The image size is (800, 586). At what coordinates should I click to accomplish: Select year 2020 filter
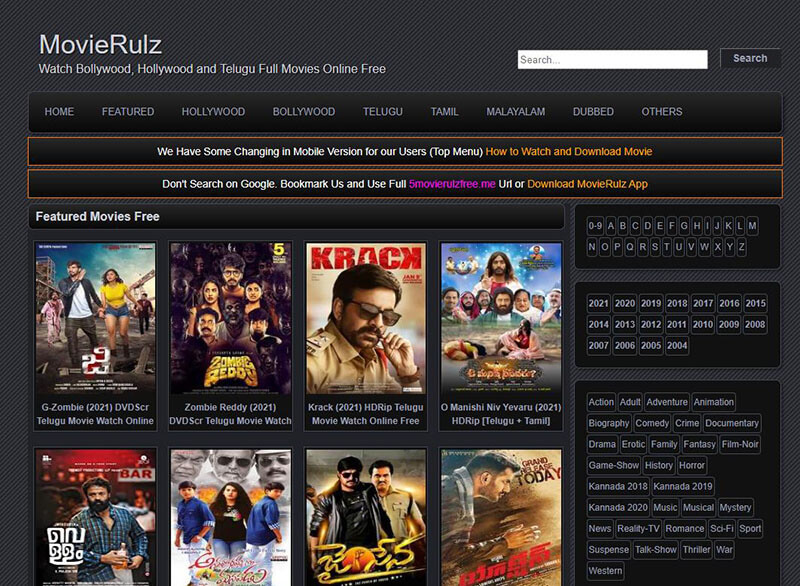tap(624, 303)
